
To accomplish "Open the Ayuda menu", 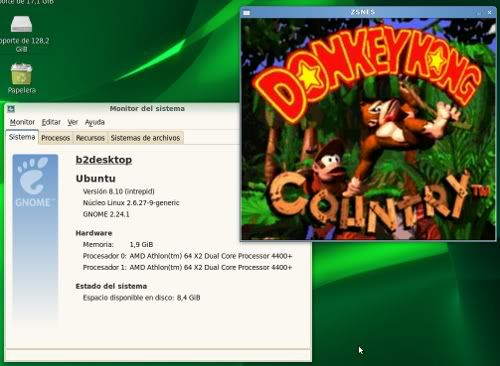I will 95,122.
